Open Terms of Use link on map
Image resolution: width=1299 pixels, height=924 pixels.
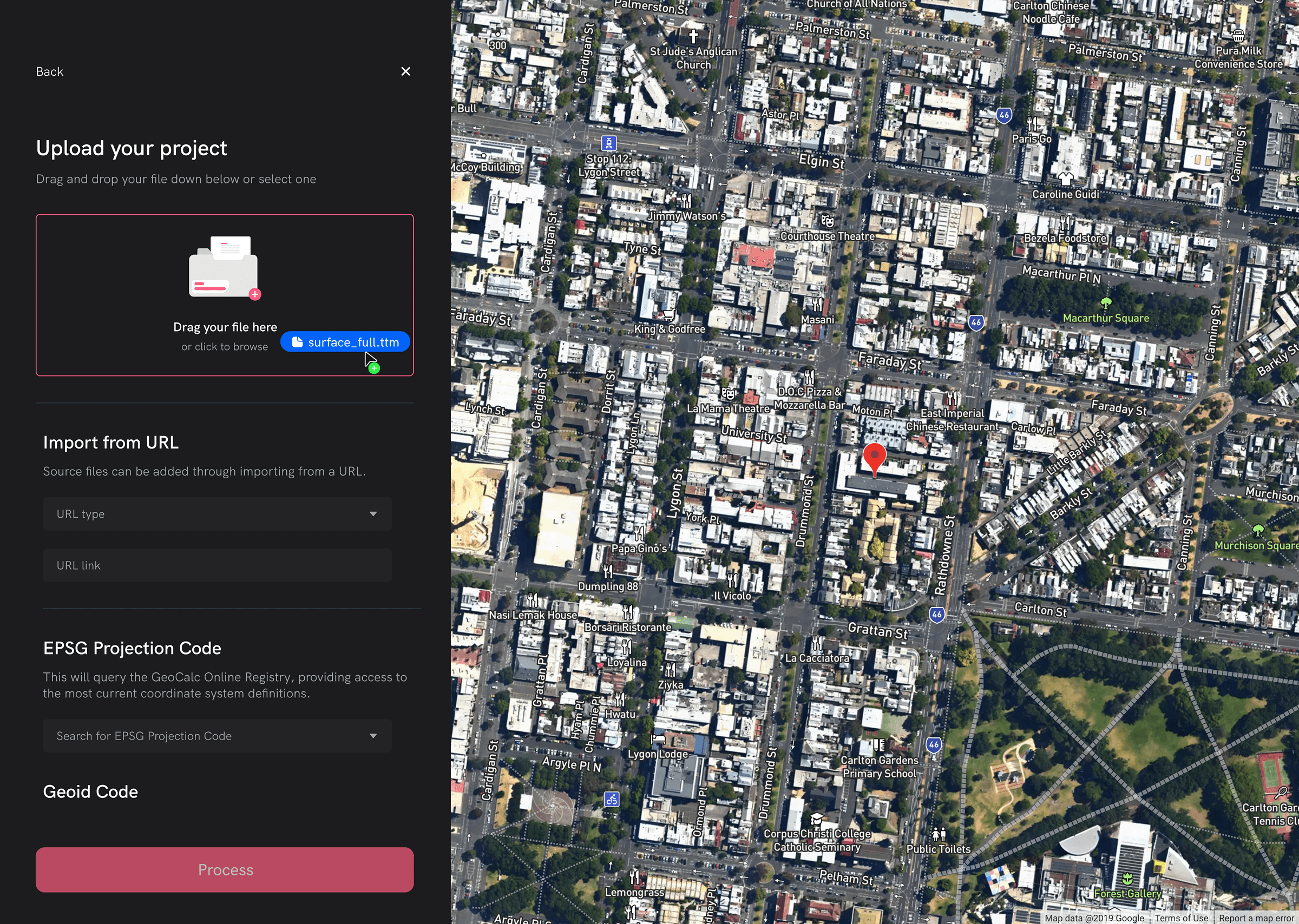coord(1181,918)
